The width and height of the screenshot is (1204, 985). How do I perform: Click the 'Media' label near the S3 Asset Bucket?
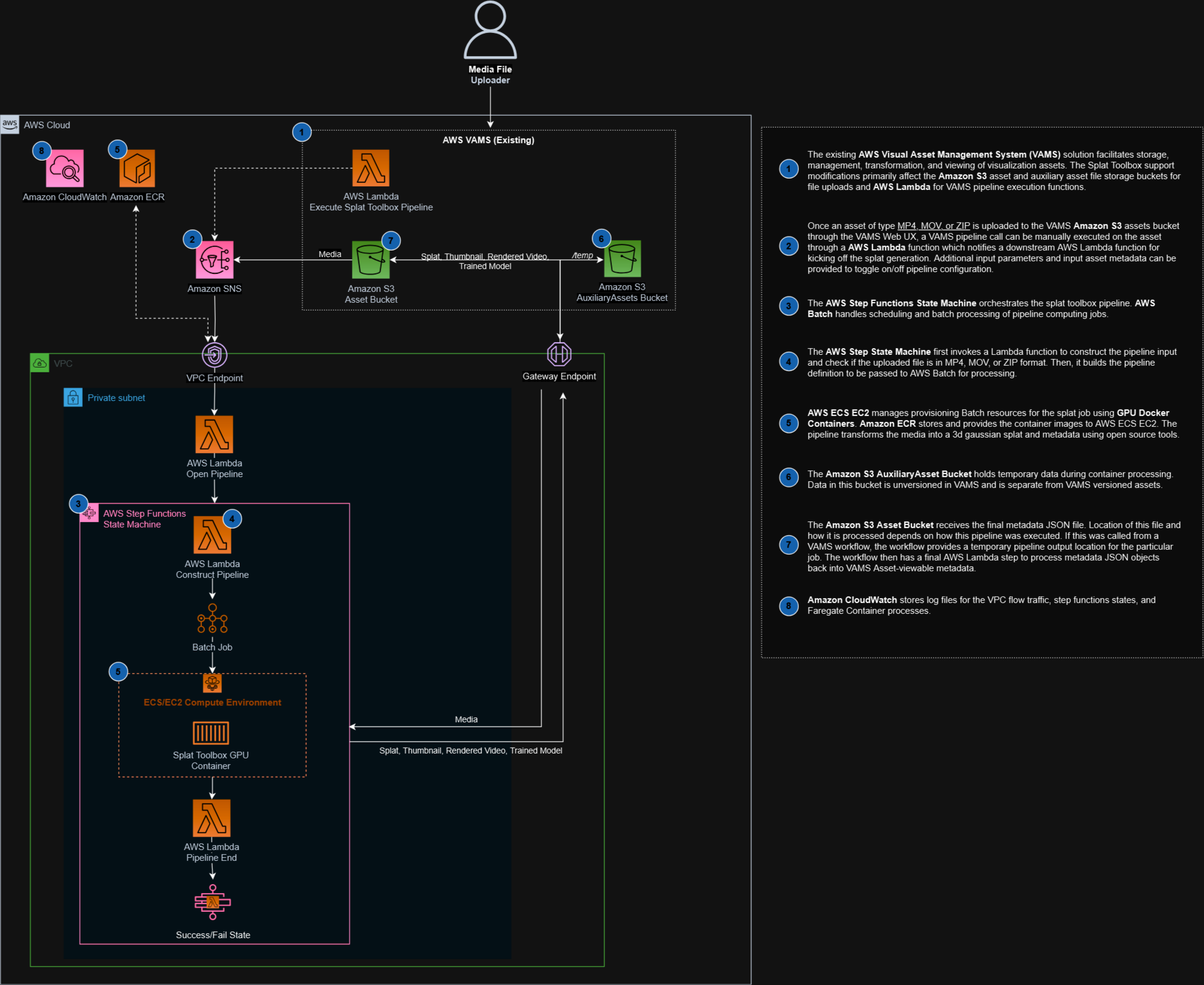tap(330, 254)
